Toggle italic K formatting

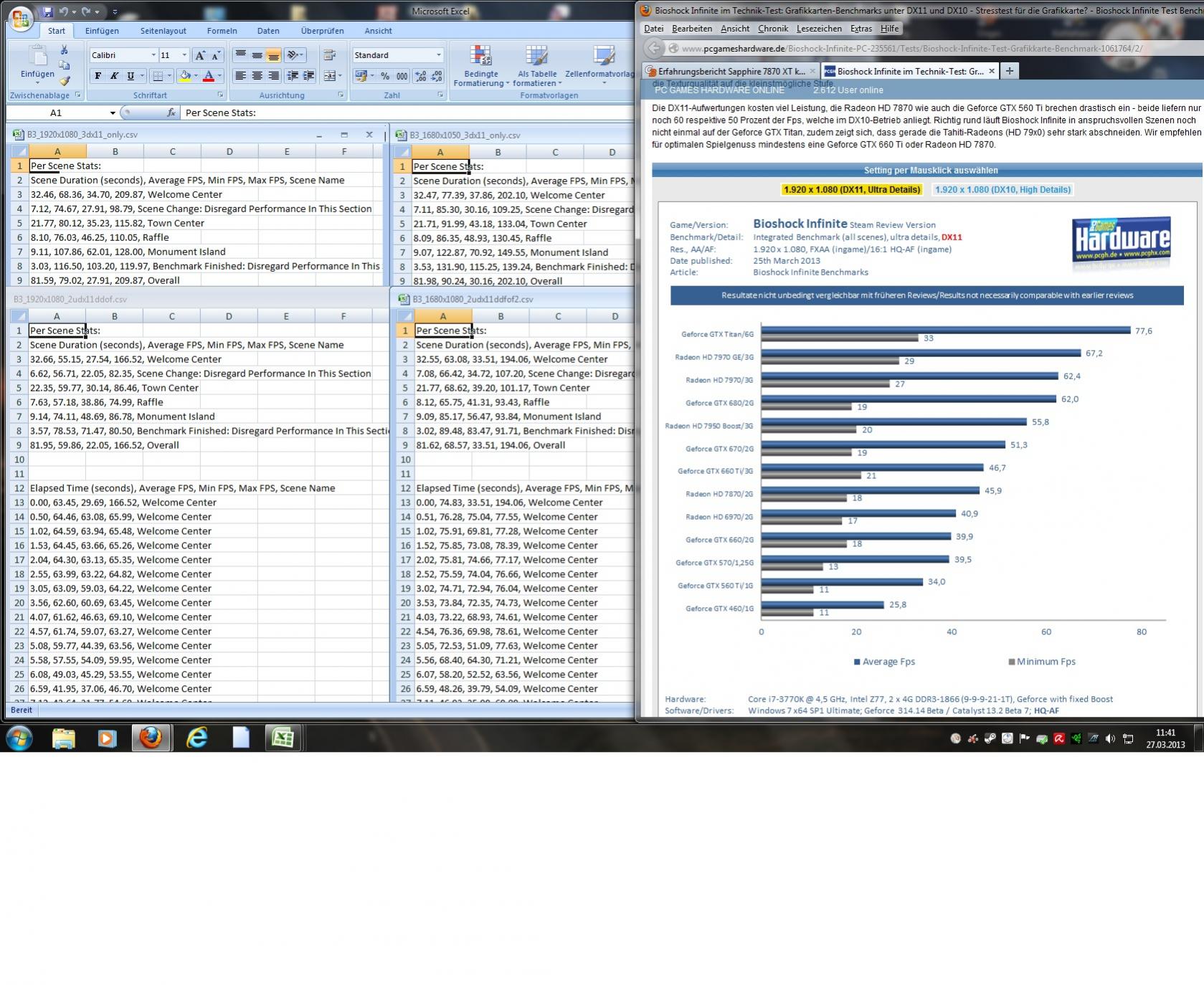click(x=114, y=76)
